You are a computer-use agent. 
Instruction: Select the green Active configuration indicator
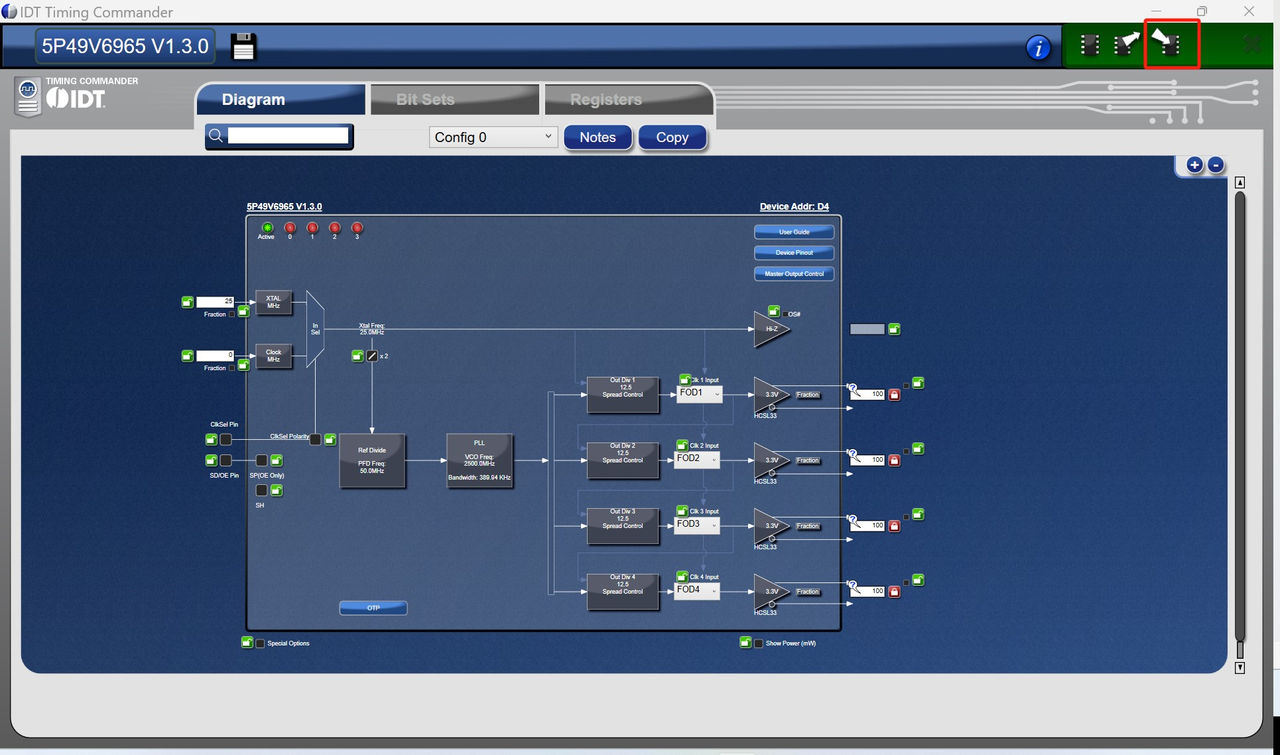tap(267, 228)
